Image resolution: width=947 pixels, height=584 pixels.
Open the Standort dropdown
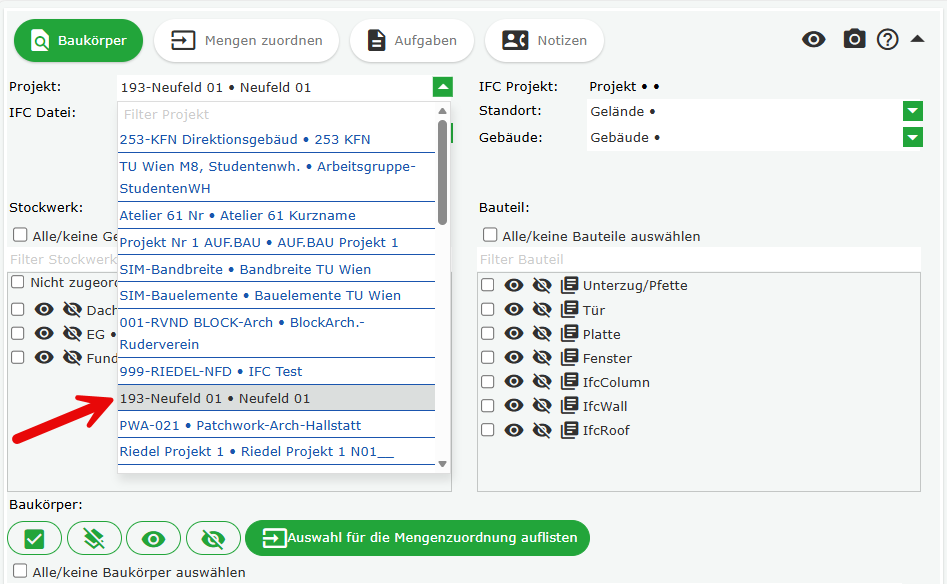[912, 111]
